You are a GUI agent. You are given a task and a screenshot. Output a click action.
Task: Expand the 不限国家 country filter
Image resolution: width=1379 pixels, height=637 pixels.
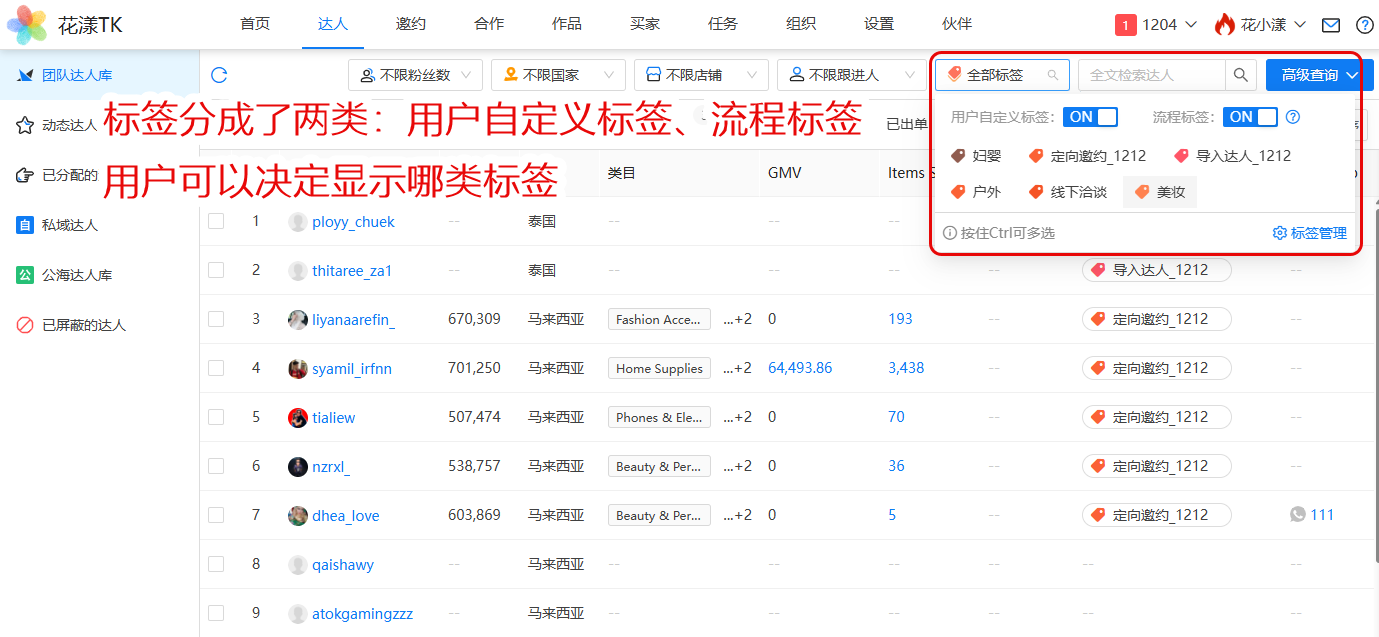[558, 75]
